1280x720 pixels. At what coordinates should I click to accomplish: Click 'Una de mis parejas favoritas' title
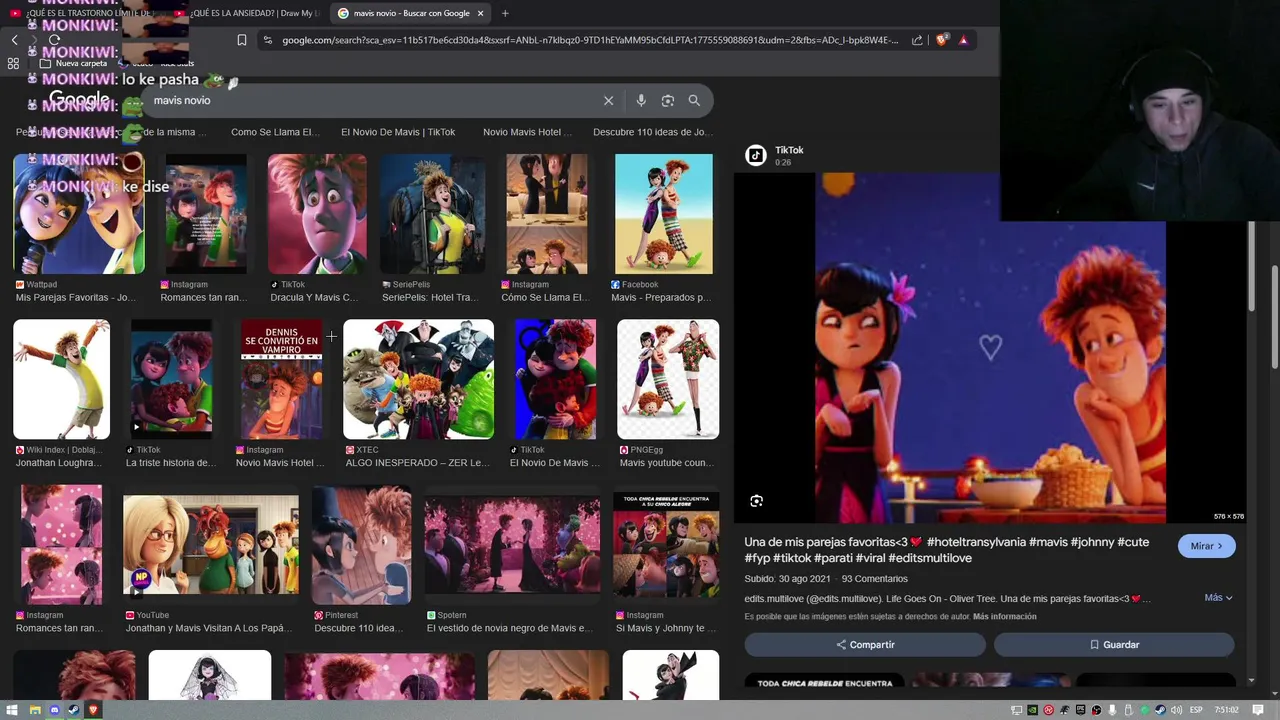tap(947, 550)
